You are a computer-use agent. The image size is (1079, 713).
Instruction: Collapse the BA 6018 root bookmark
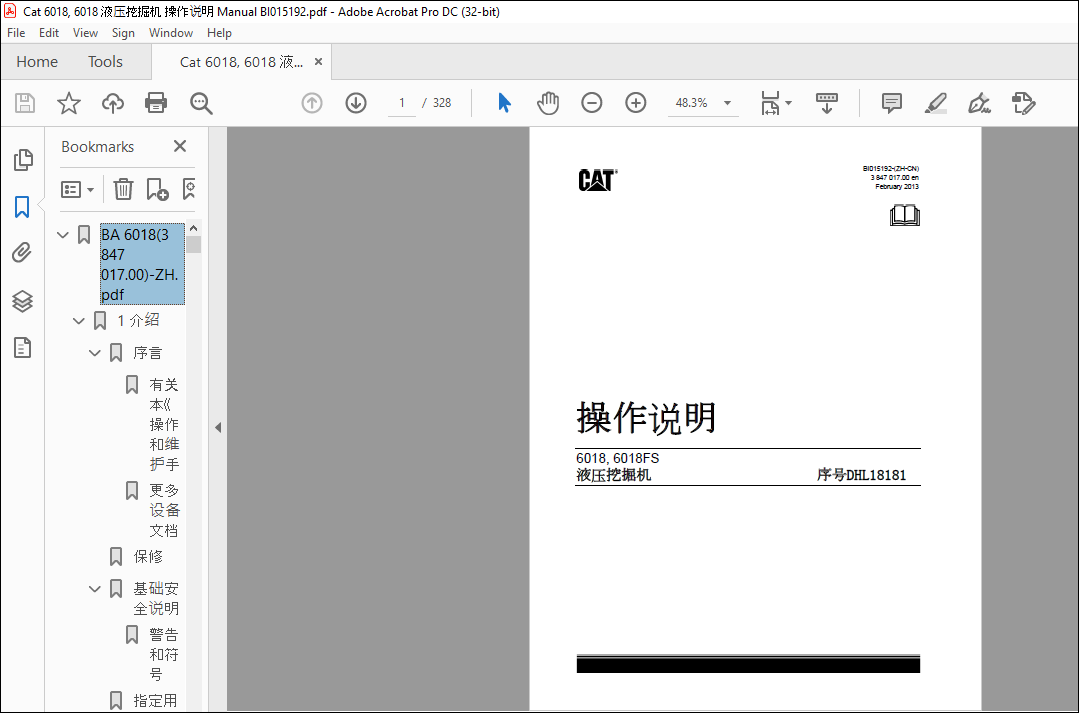pos(63,235)
